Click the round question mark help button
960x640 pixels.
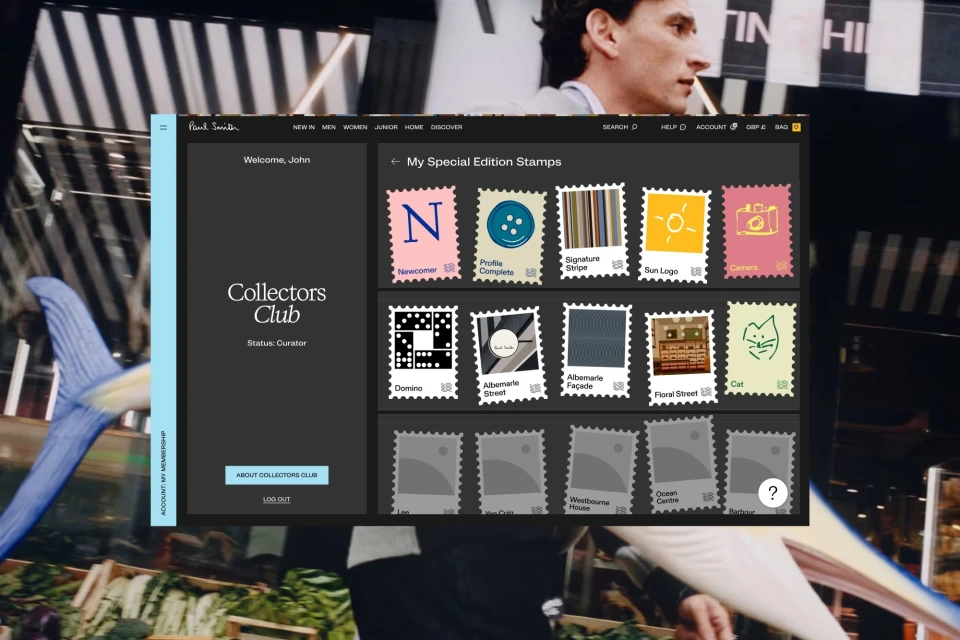pyautogui.click(x=772, y=493)
